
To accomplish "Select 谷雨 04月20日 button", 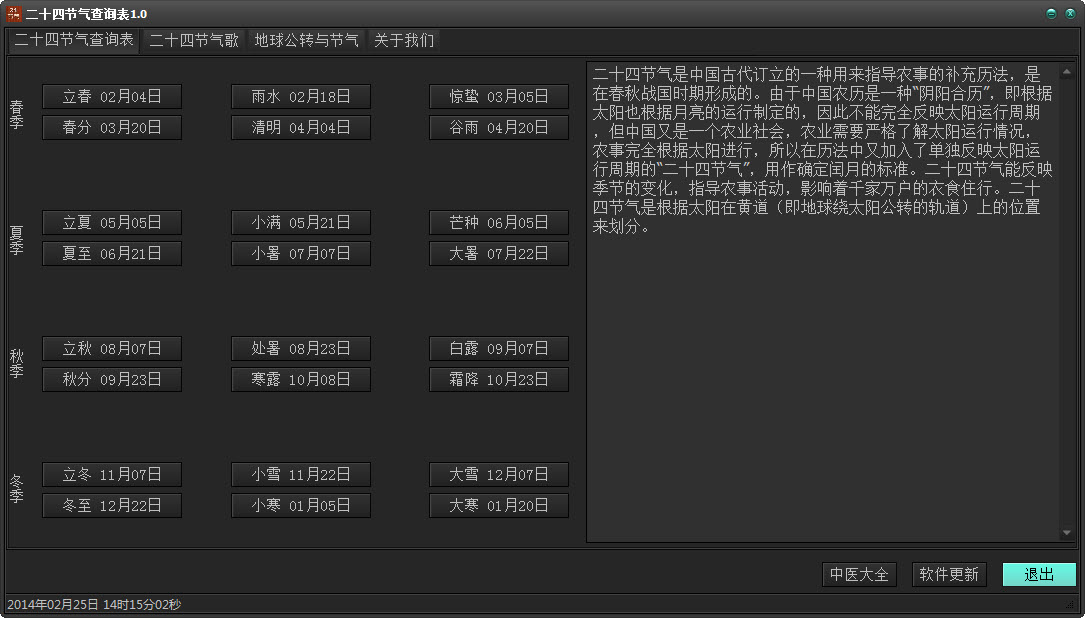I will tap(499, 127).
